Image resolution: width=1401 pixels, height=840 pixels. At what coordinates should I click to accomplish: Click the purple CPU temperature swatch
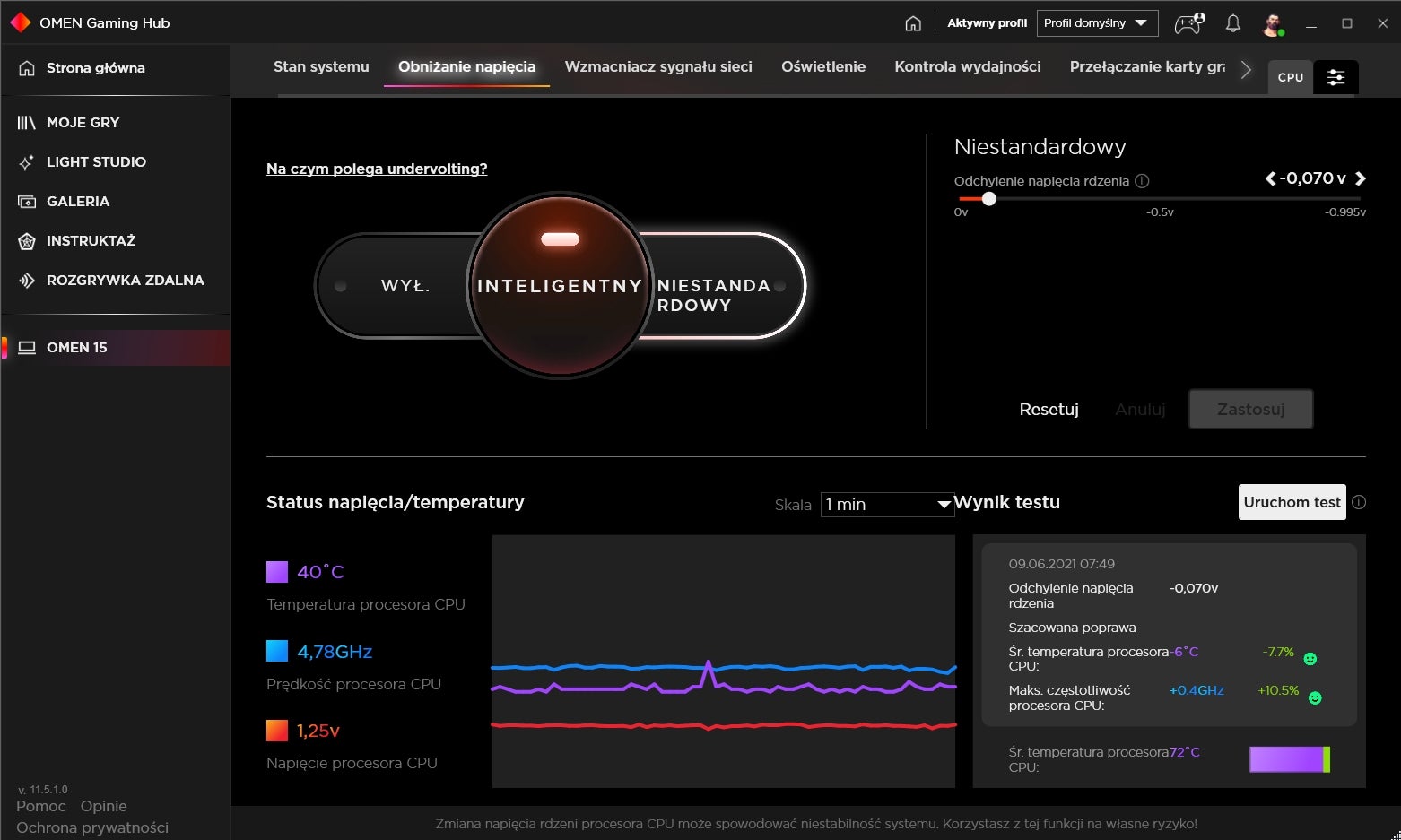pos(277,572)
